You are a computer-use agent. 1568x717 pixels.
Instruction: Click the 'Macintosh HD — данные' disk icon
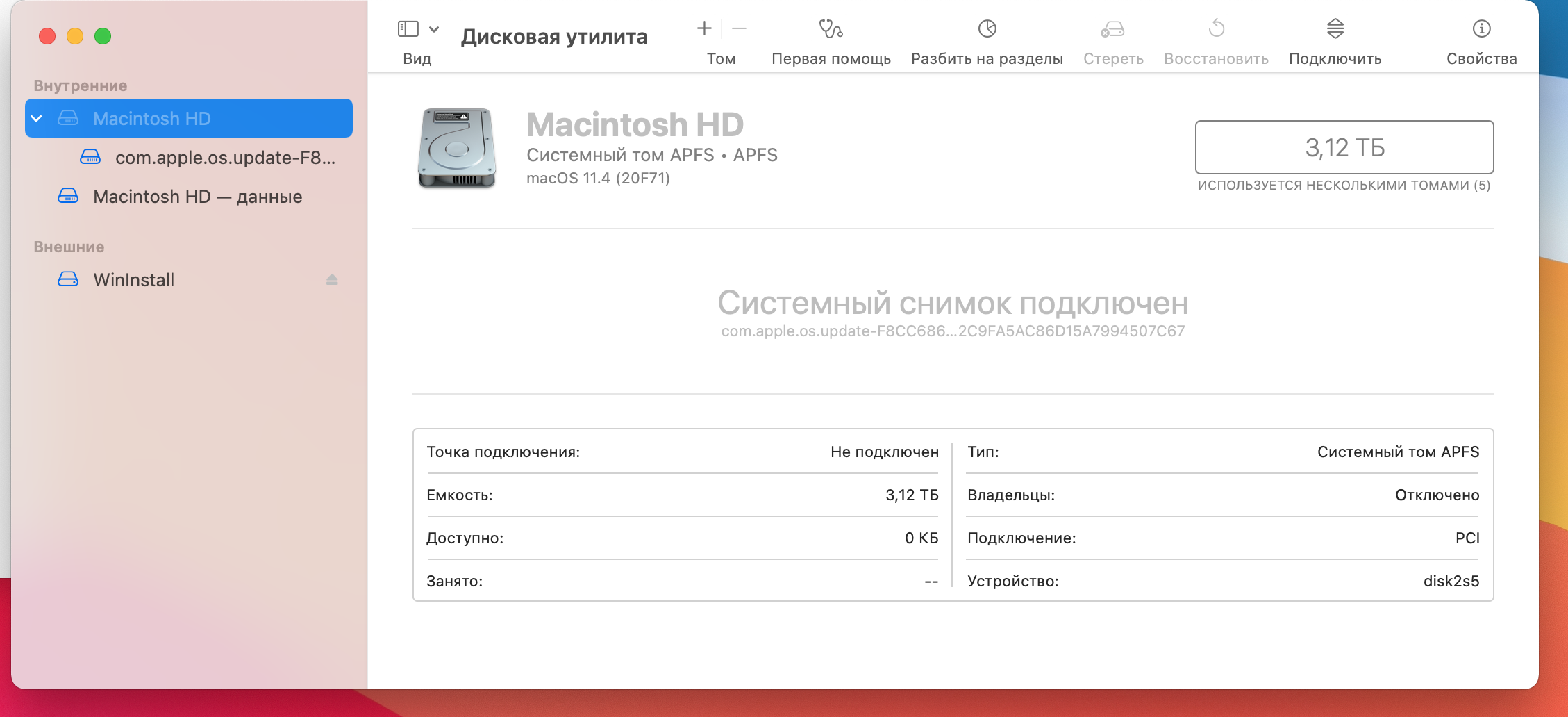pyautogui.click(x=68, y=196)
